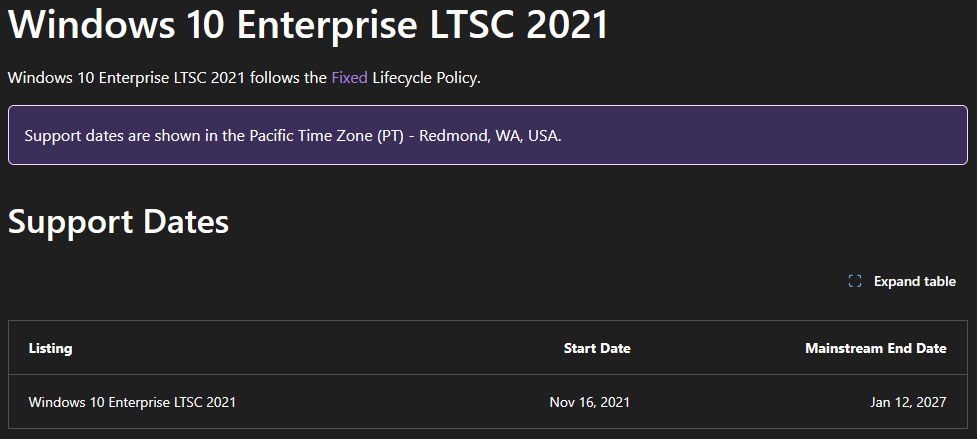Screen dimensions: 977x439
Task: Click the 'Lifecycle Policy' text after Fixed link
Action: 425,78
